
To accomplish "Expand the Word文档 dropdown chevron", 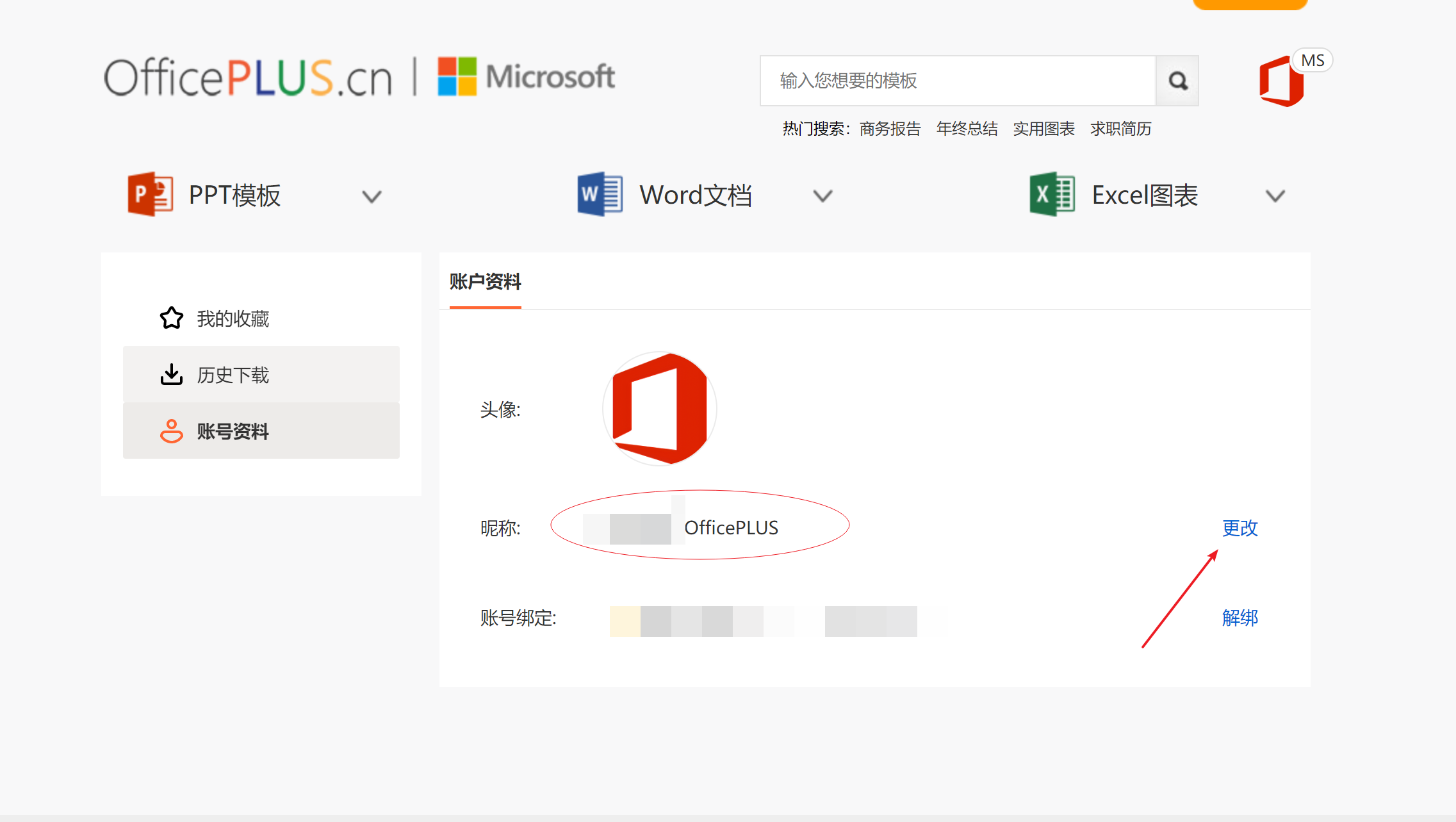I will tap(823, 196).
